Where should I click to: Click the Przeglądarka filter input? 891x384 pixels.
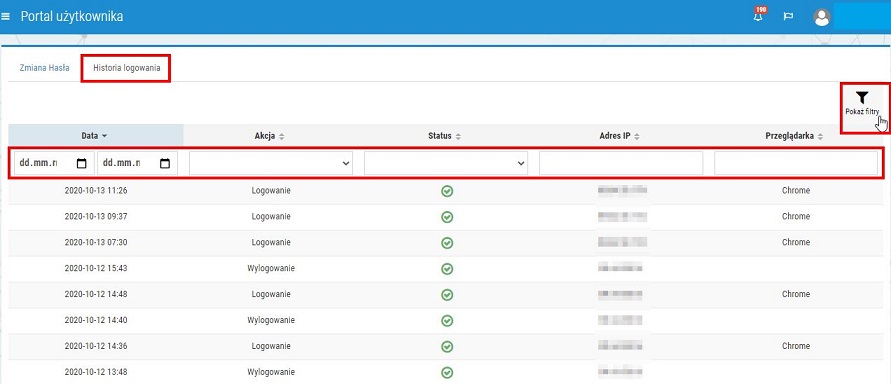coord(796,163)
